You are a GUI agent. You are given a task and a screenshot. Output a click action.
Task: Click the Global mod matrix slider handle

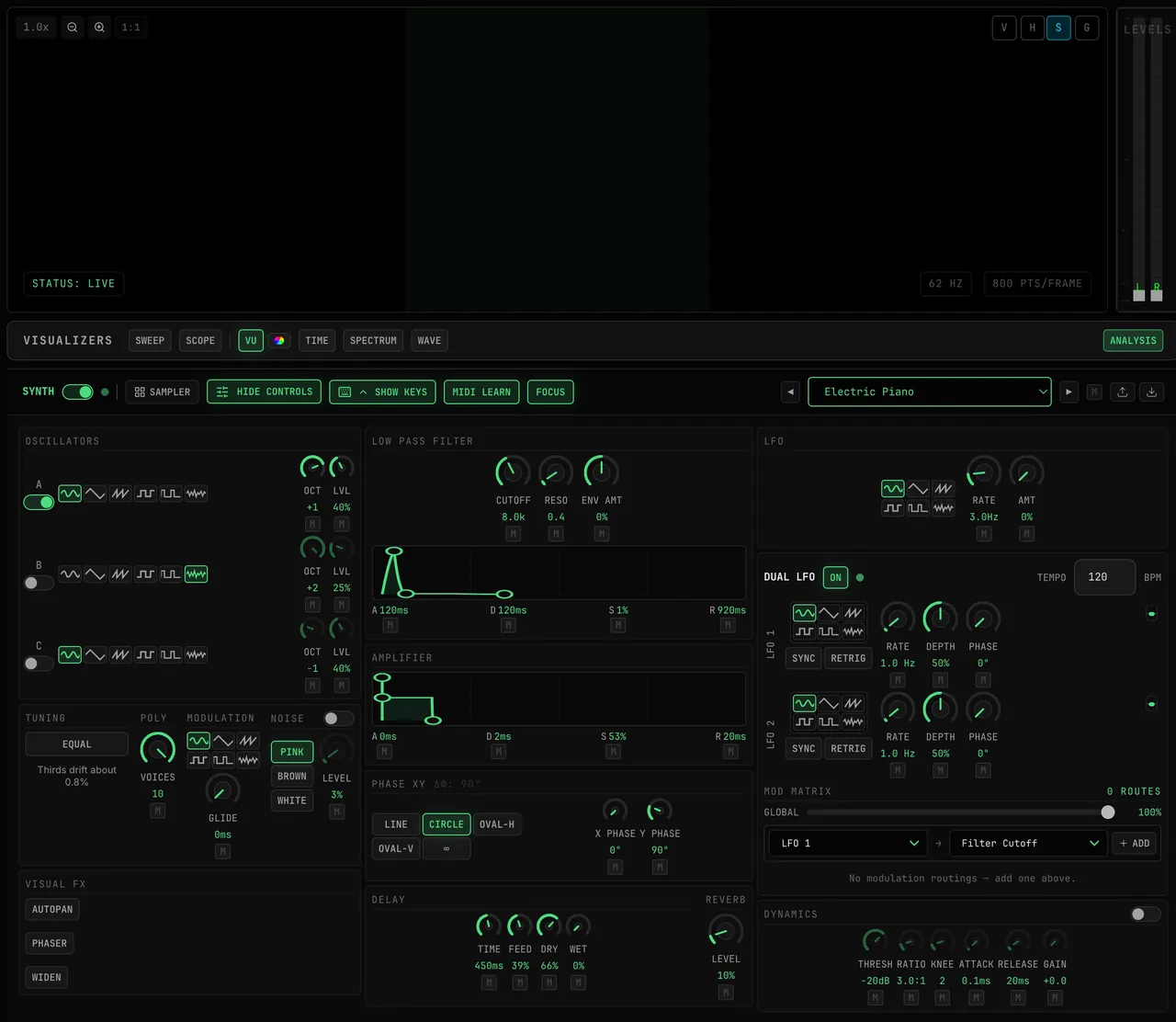pos(1108,812)
